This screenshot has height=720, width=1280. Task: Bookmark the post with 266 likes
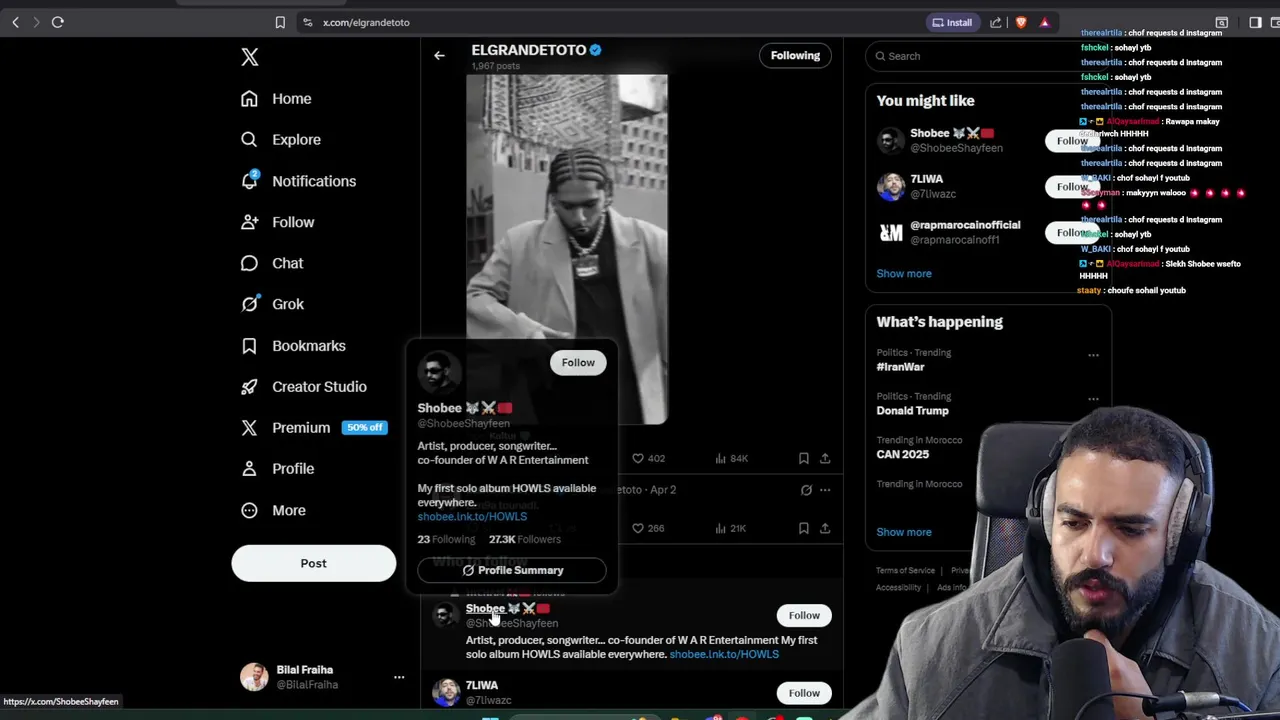(803, 528)
